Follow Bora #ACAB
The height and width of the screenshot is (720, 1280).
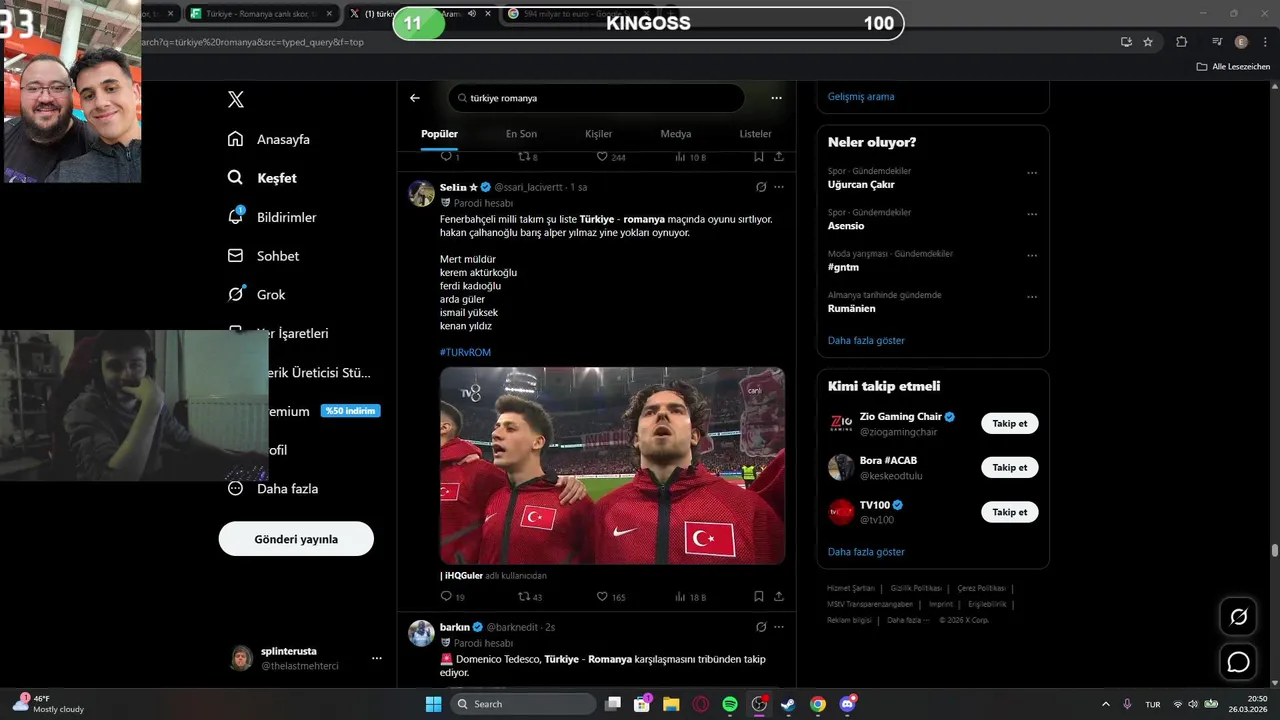tap(1010, 467)
